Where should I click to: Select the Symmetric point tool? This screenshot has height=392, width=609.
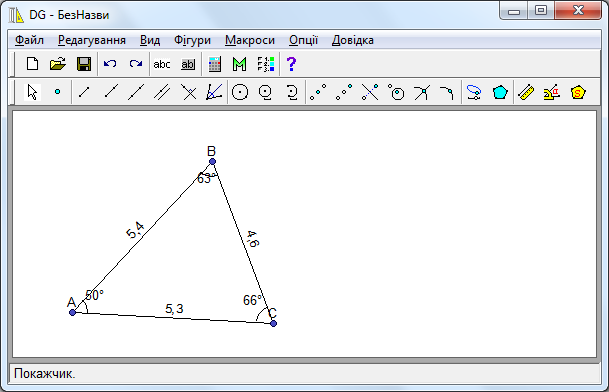pos(344,92)
